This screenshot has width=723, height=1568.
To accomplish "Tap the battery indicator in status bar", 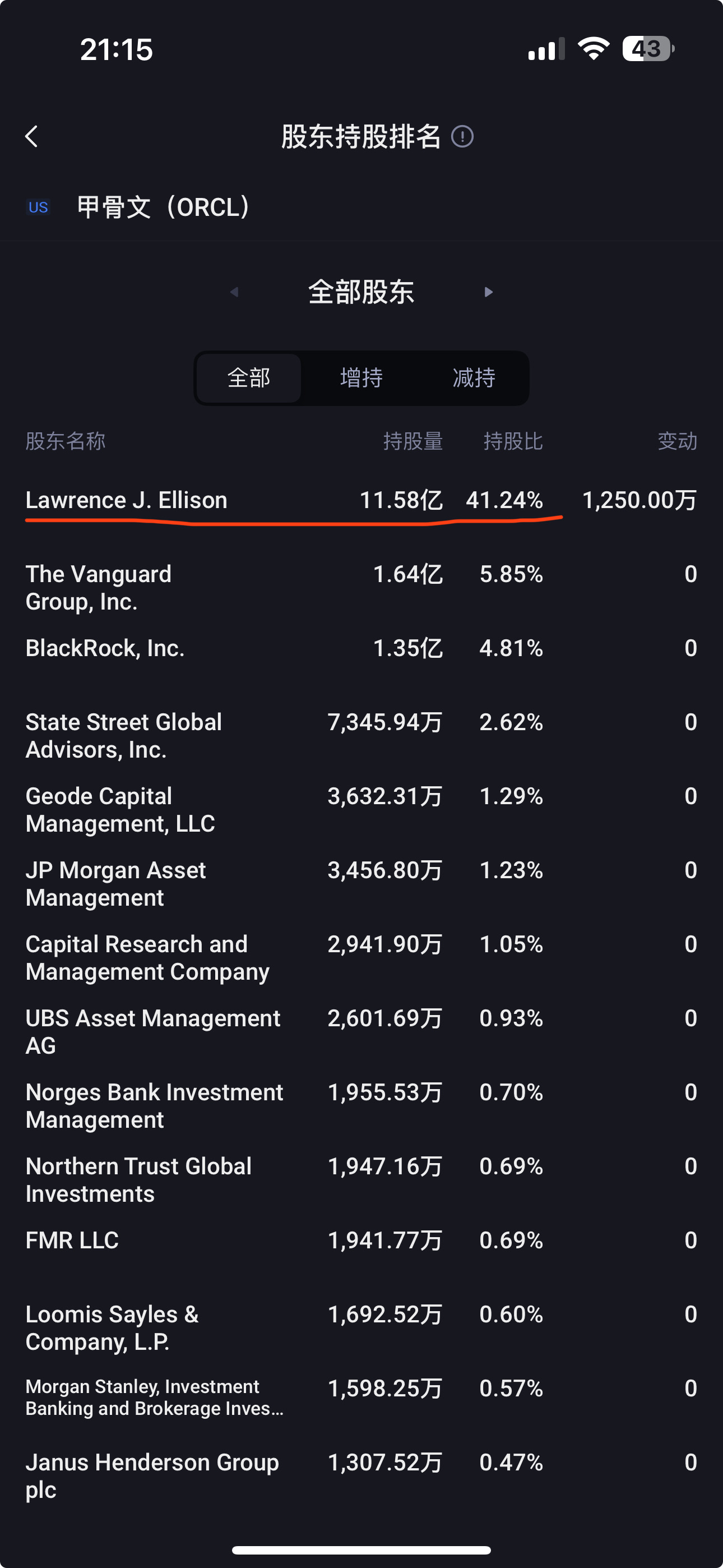I will [648, 49].
